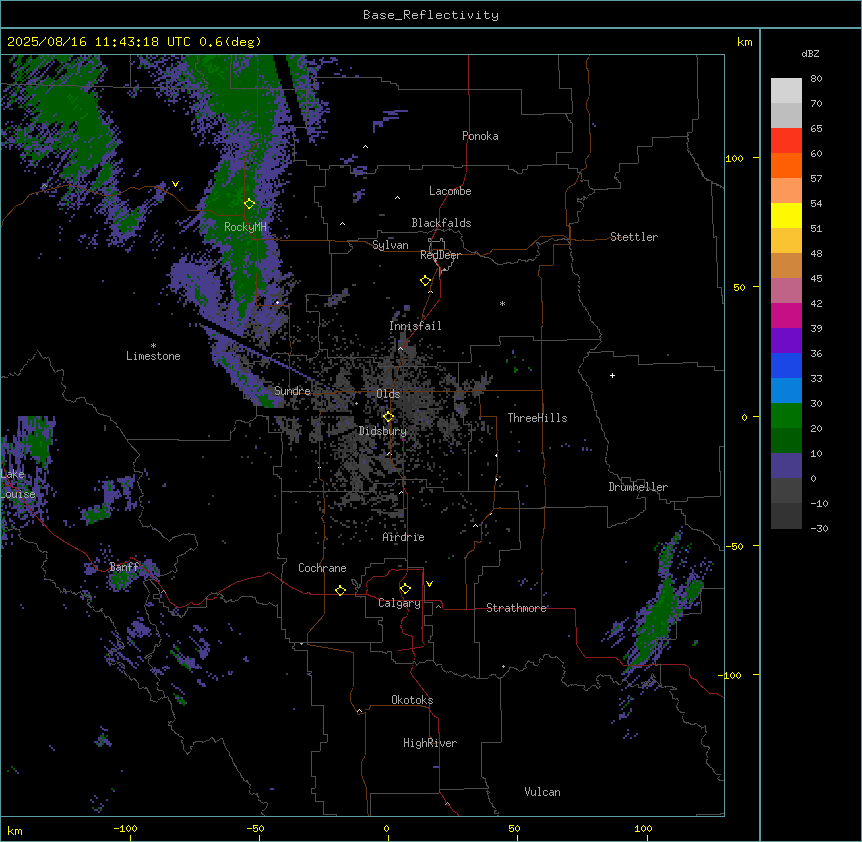Click the magenta 39-42 dBZ legend swatch
Image resolution: width=862 pixels, height=842 pixels.
click(786, 316)
